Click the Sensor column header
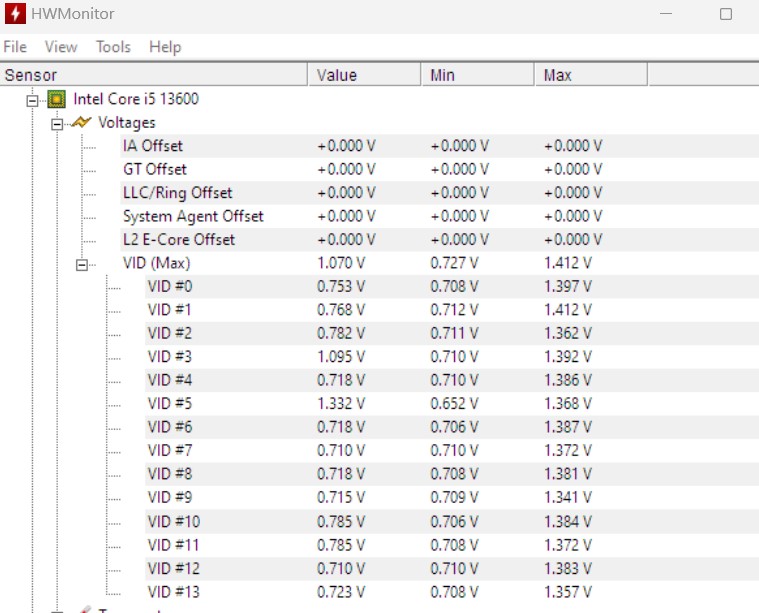Image resolution: width=759 pixels, height=613 pixels. (x=153, y=75)
